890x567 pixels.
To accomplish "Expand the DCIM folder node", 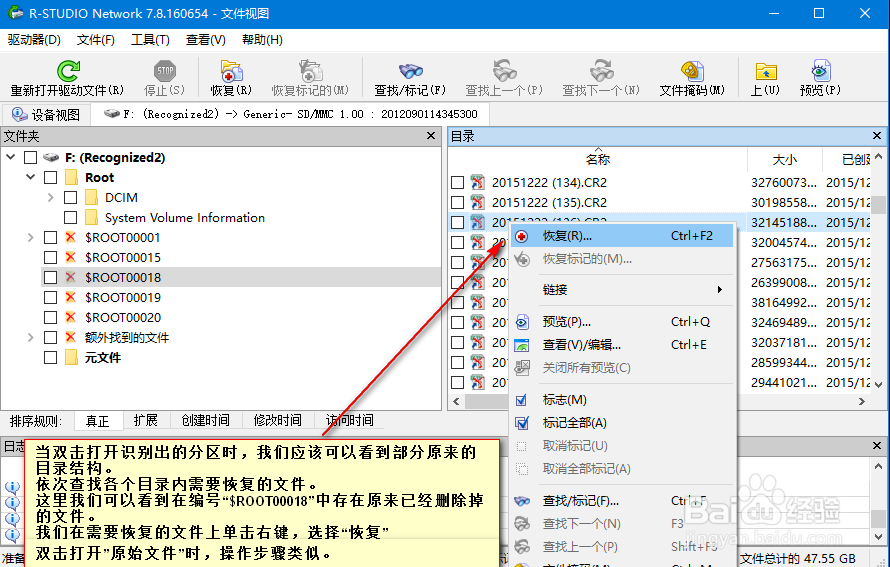I will tap(51, 198).
